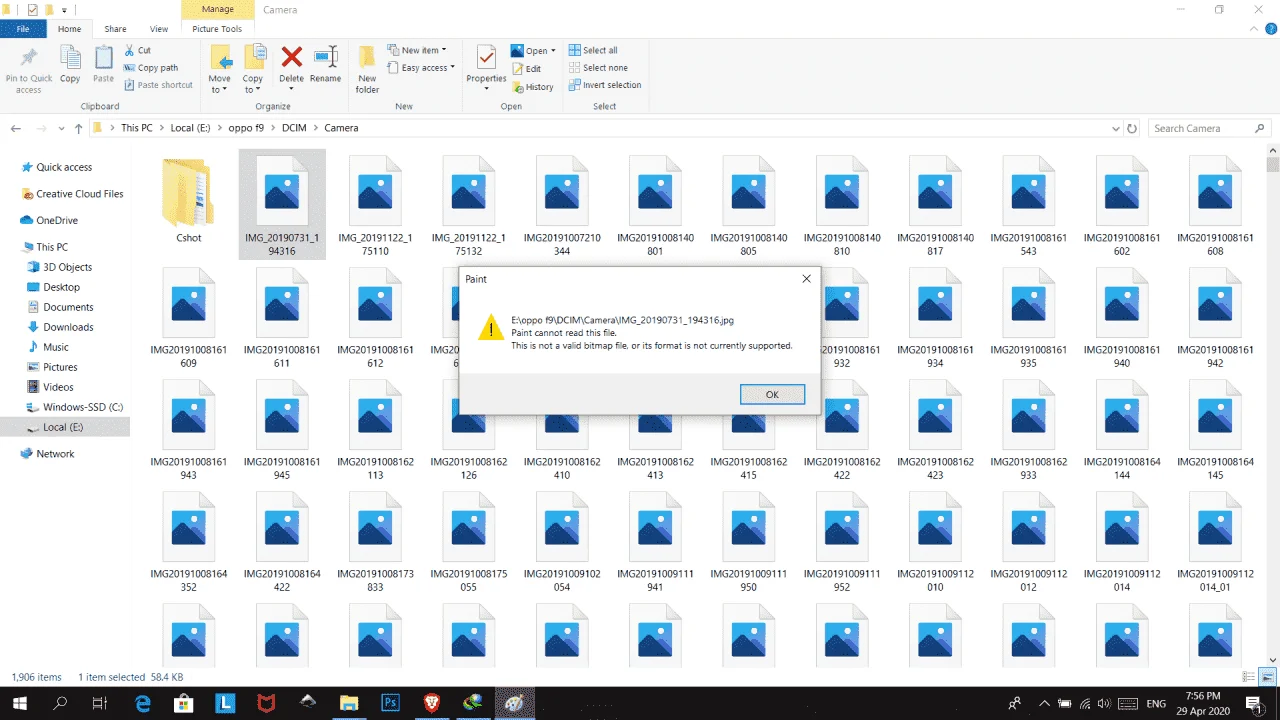Screen dimensions: 1280x720
Task: Refresh the Camera folder address bar
Action: pyautogui.click(x=1132, y=128)
